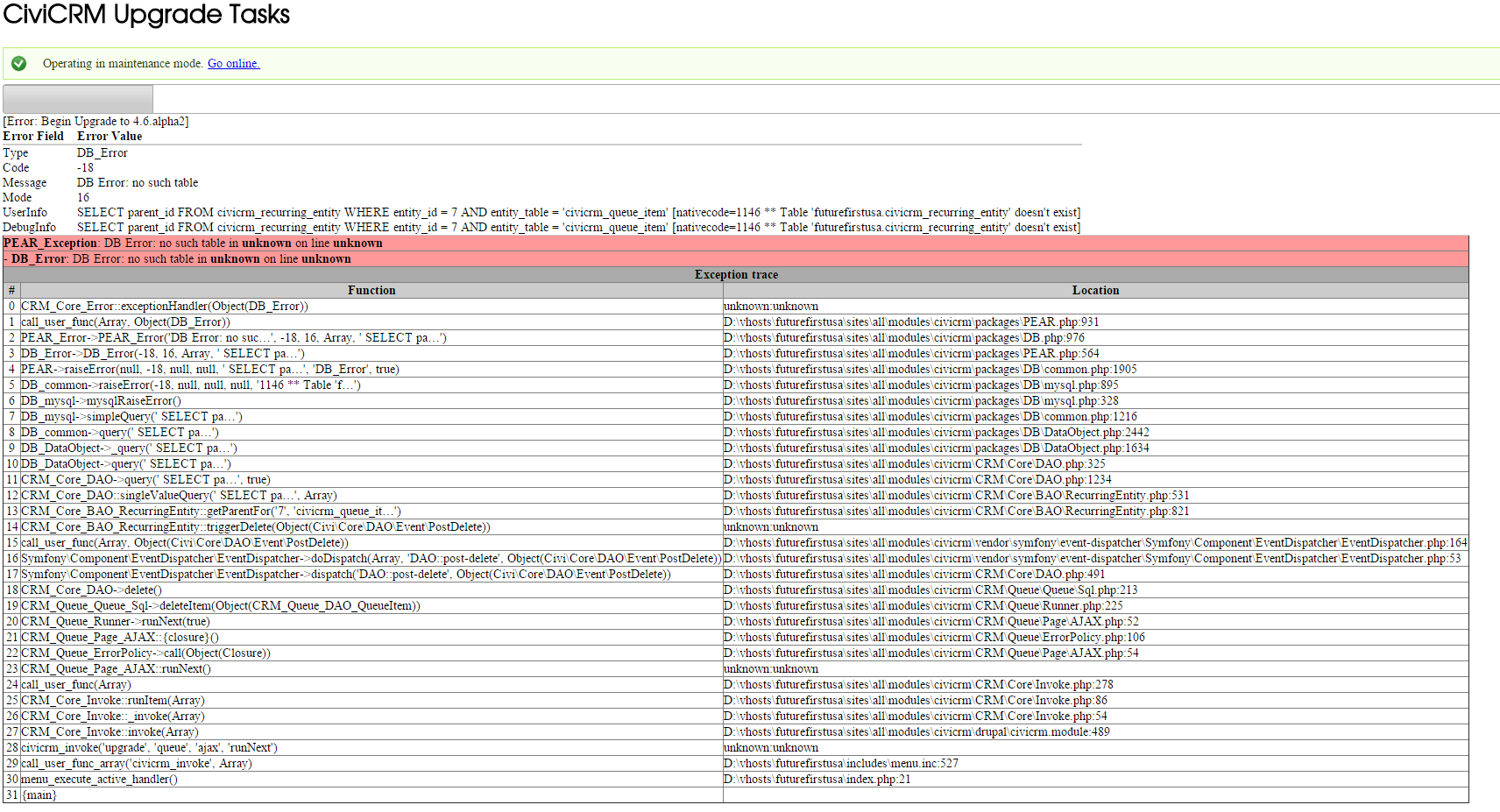The width and height of the screenshot is (1500, 812).
Task: Click the EventDispatcher->doDispatch function cell
Action: pyautogui.click(x=371, y=559)
